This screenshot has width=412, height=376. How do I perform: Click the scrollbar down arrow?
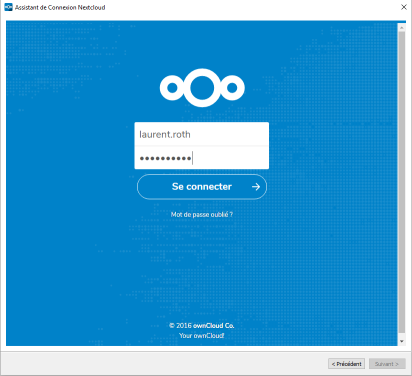(x=402, y=341)
